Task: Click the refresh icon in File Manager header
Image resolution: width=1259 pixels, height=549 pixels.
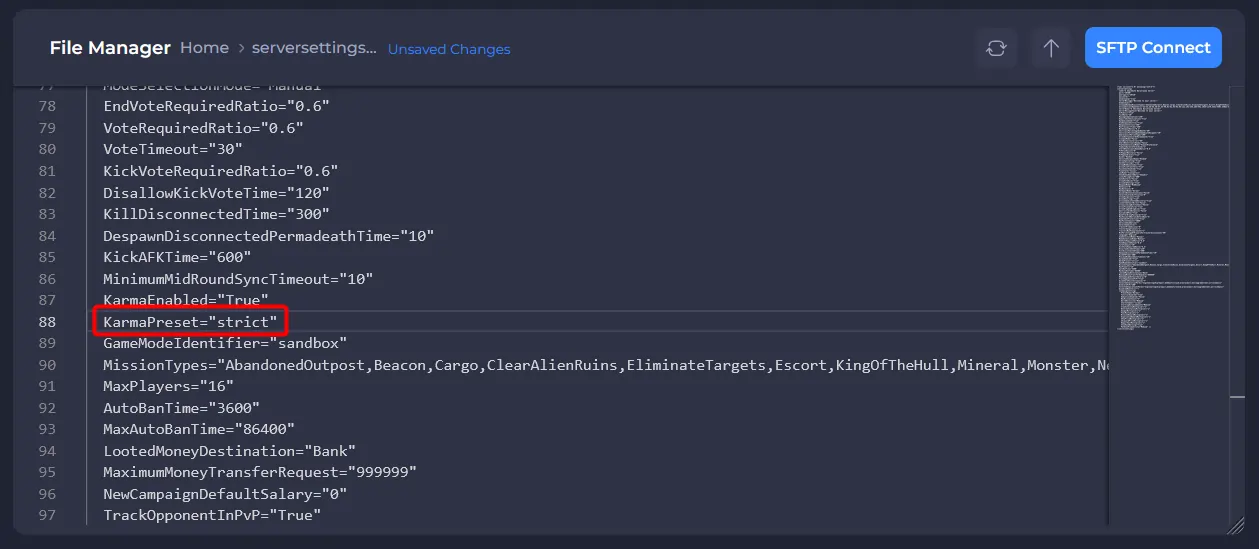Action: click(995, 48)
